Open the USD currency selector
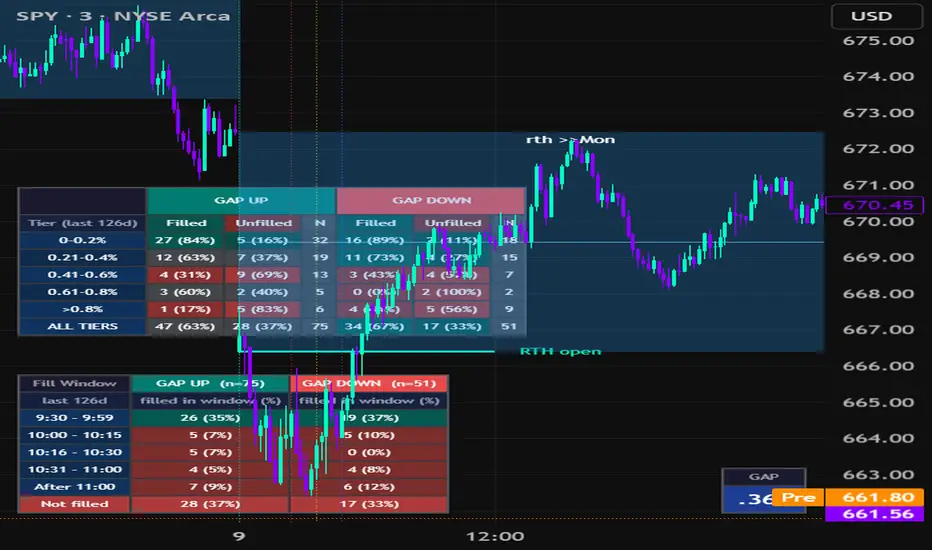 point(876,16)
